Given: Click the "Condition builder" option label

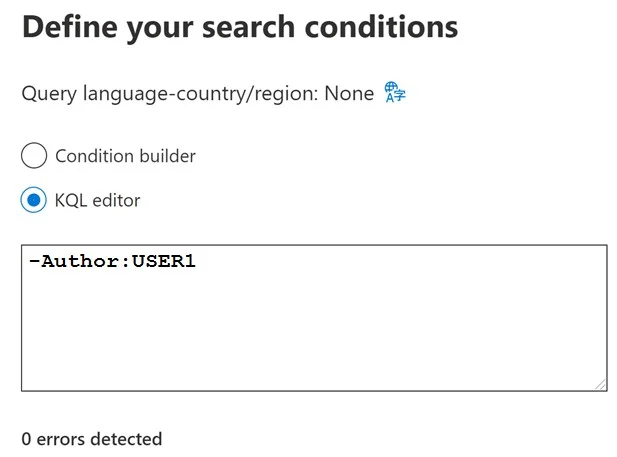Looking at the screenshot, I should 126,156.
